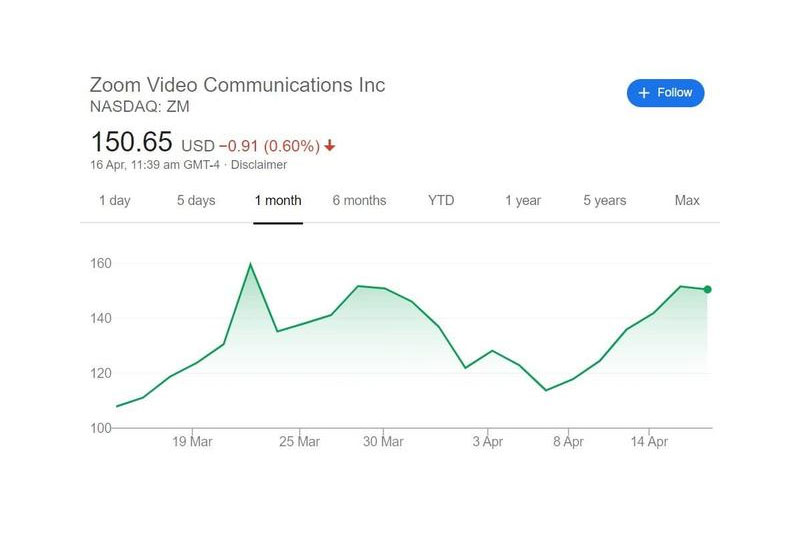Click the green current price dot on chart
The height and width of the screenshot is (533, 800).
pyautogui.click(x=707, y=290)
